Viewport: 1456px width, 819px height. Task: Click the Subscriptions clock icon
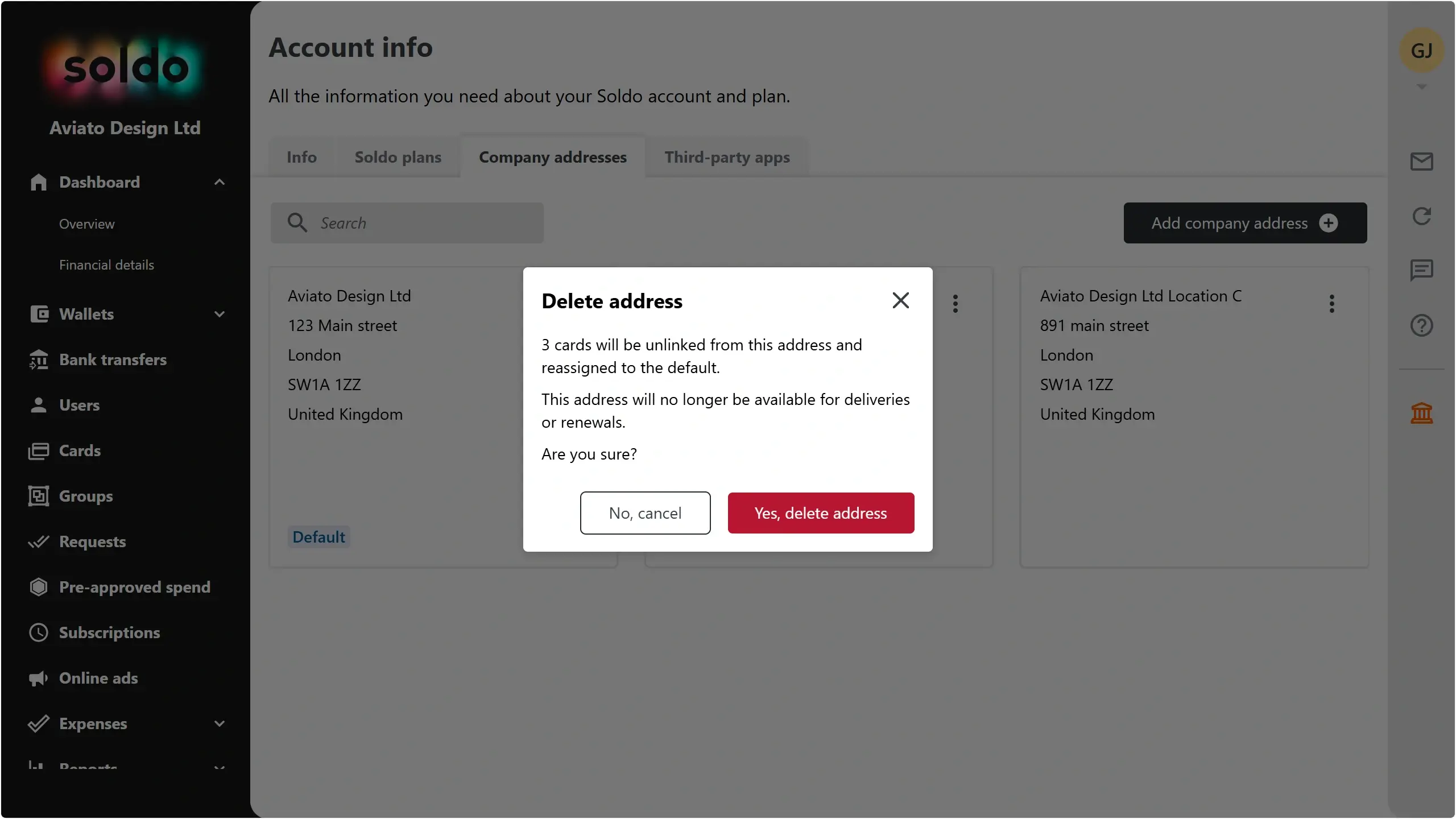click(39, 632)
